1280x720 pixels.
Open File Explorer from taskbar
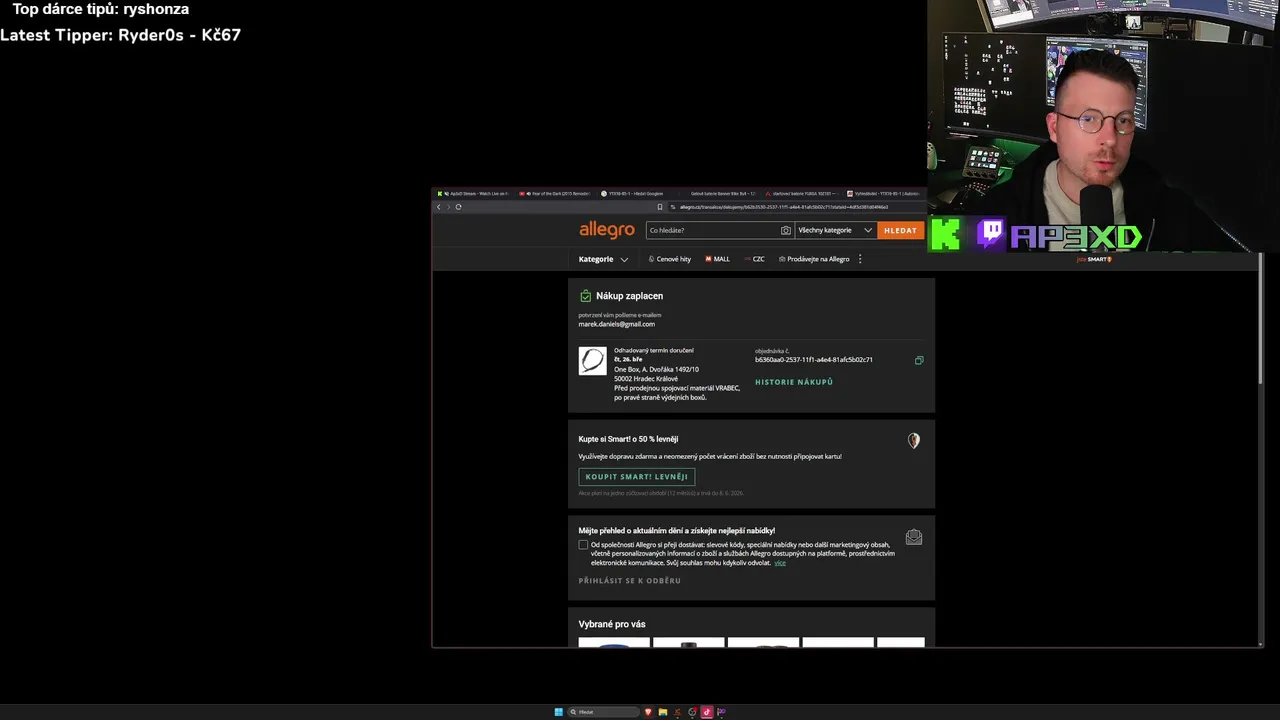[x=662, y=712]
